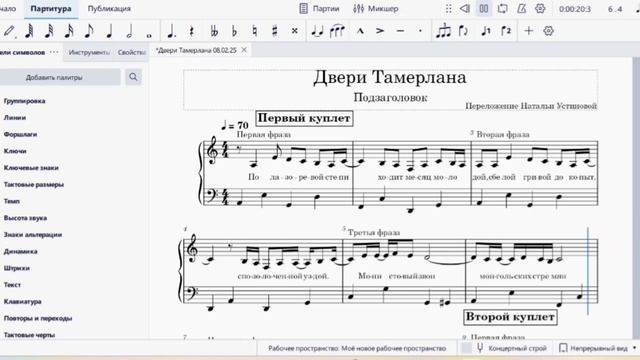The image size is (640, 360).
Task: Click Добавить палитры button
Action: pos(54,77)
